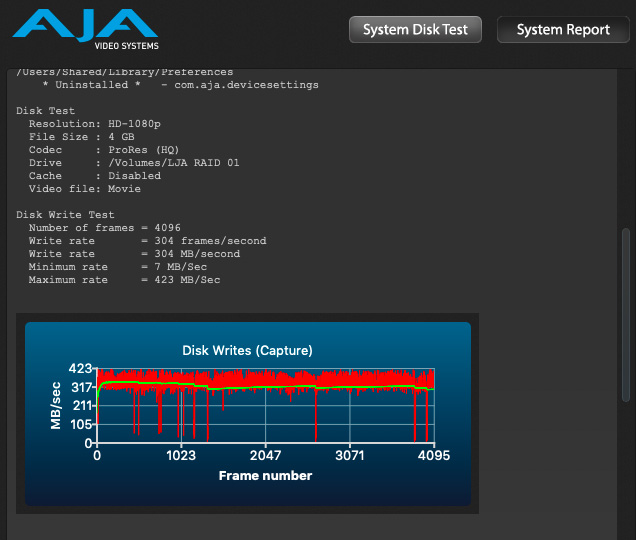The height and width of the screenshot is (540, 636).
Task: Open the System Report view
Action: 563,30
